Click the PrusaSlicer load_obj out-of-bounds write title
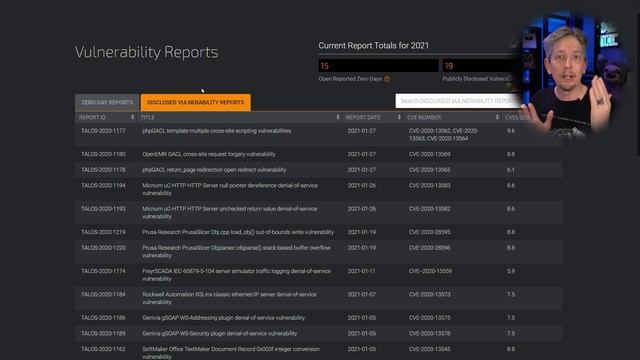Viewport: 640px width, 360px height. (x=238, y=232)
